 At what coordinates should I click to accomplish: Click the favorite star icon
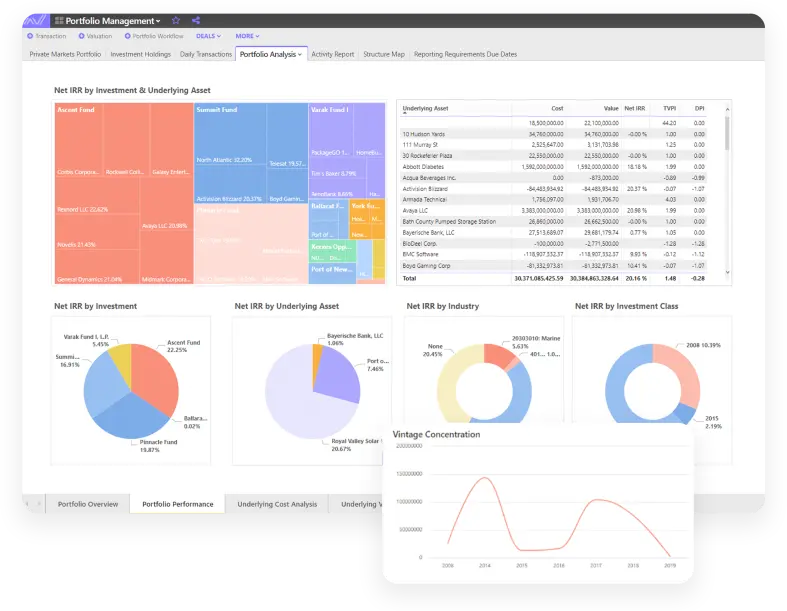[176, 20]
